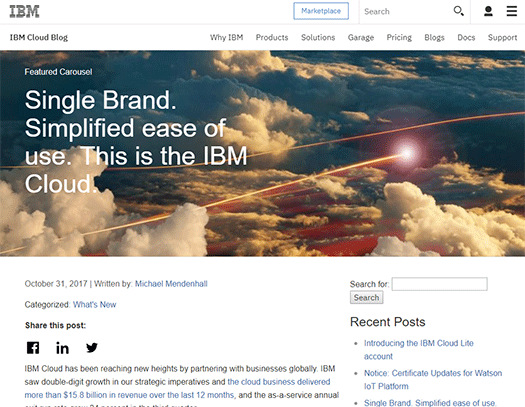Open 'Introducing the IBM Cloud Lite account' post
525x407 pixels.
tap(419, 350)
